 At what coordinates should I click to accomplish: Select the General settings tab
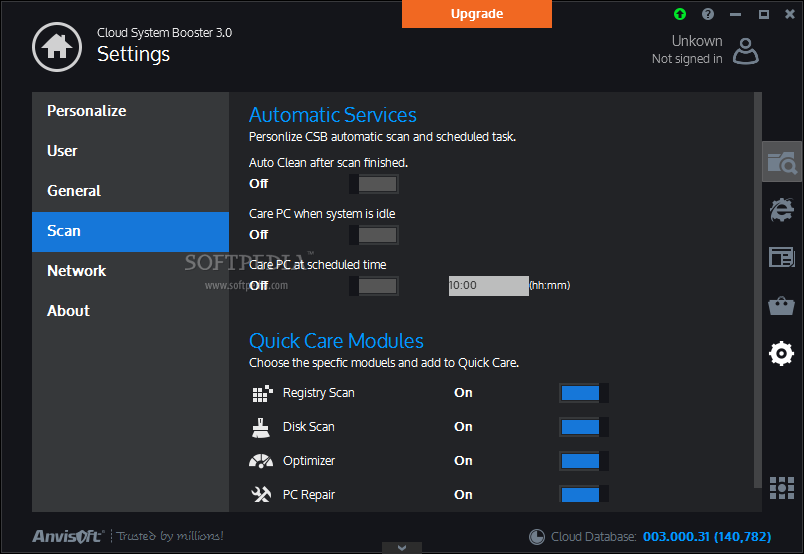(74, 191)
